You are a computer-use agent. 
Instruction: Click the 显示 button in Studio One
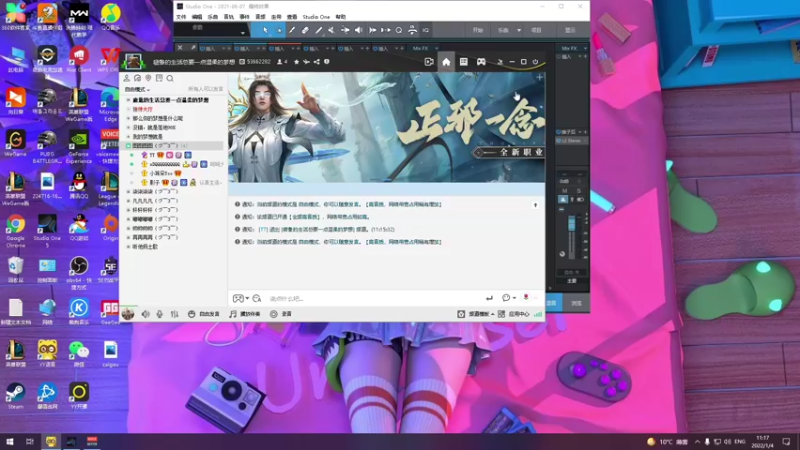570,30
